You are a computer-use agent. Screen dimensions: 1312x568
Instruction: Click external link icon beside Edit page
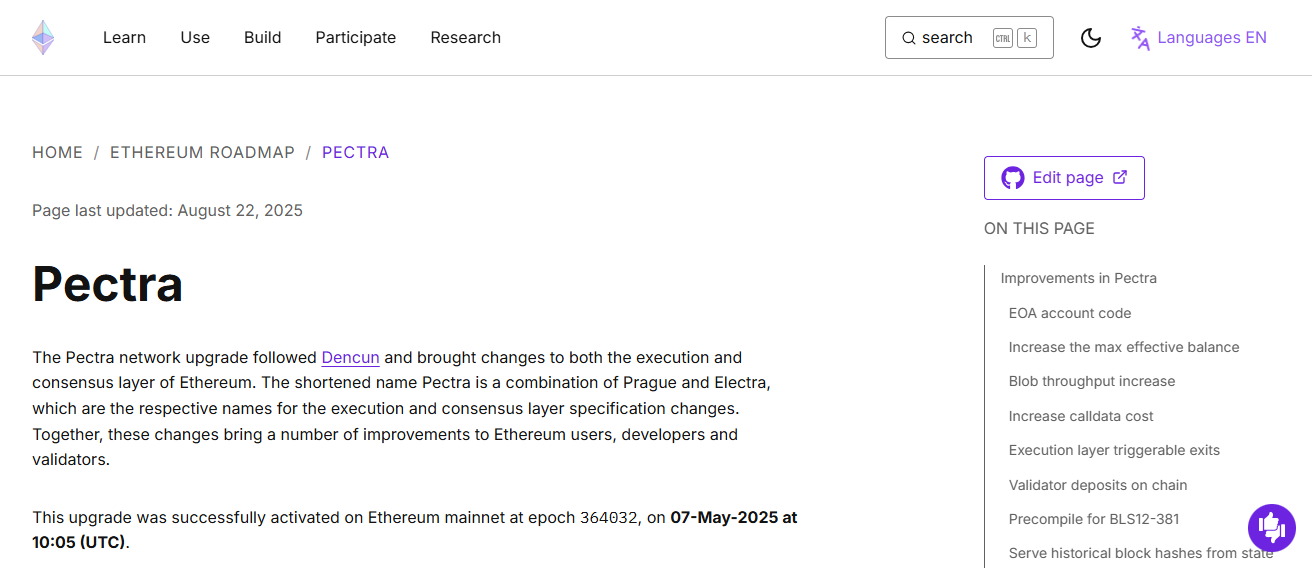(x=1120, y=177)
